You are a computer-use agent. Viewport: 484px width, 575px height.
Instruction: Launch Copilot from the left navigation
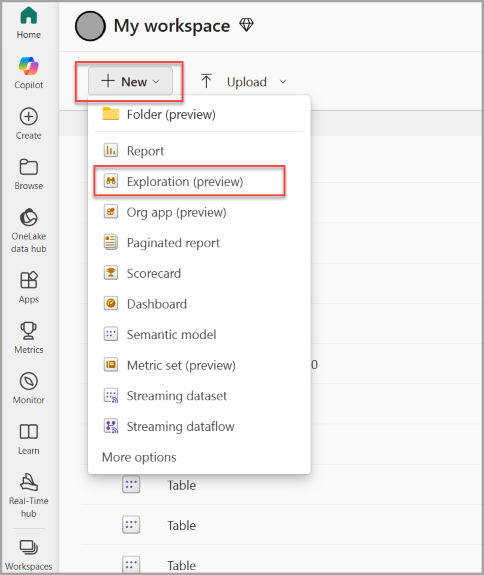[29, 73]
